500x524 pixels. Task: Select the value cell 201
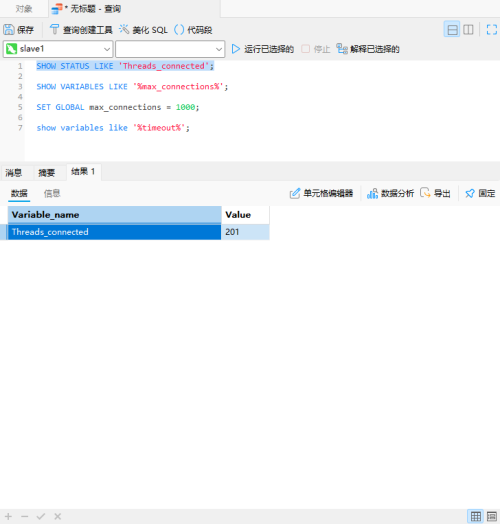tap(245, 232)
